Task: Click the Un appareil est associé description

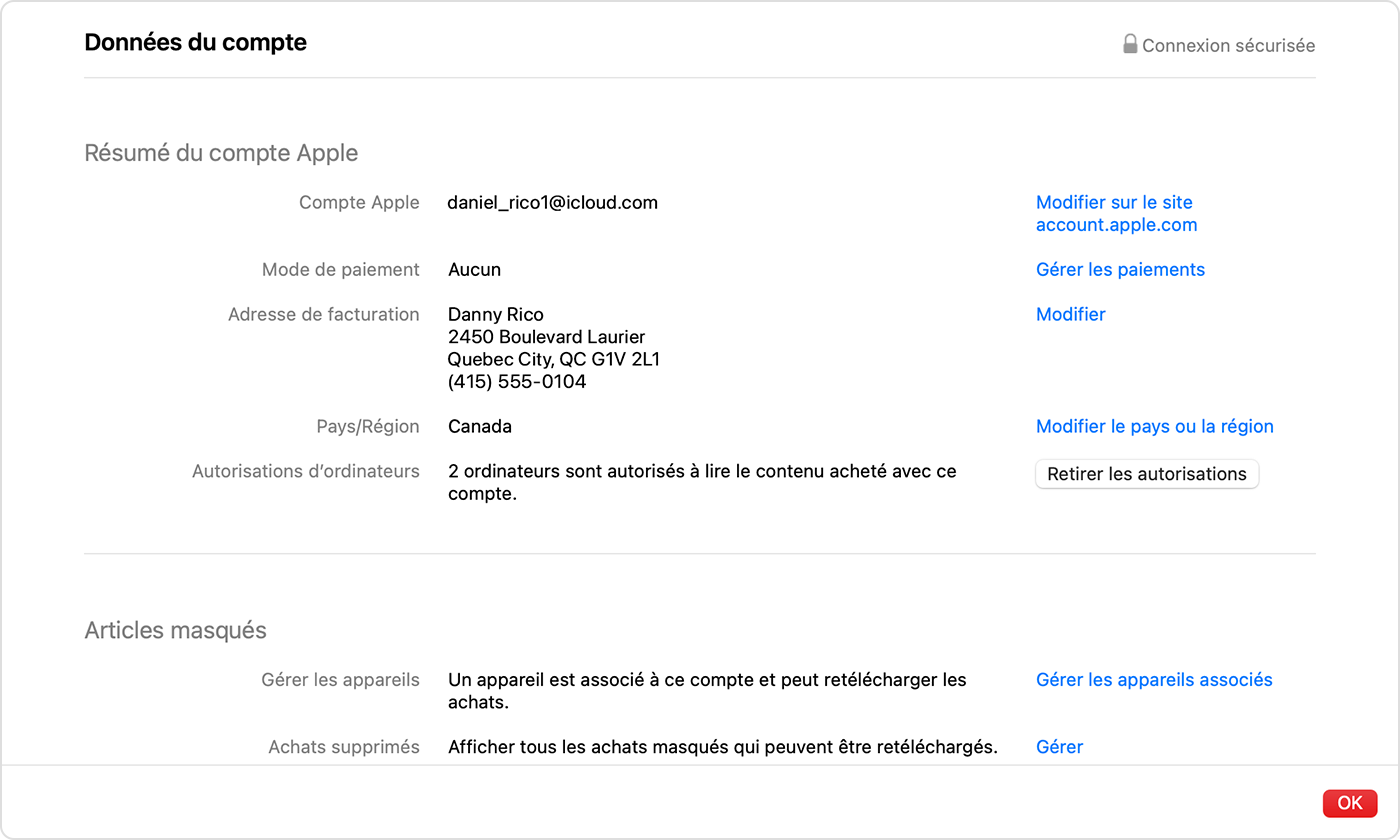Action: click(x=707, y=691)
